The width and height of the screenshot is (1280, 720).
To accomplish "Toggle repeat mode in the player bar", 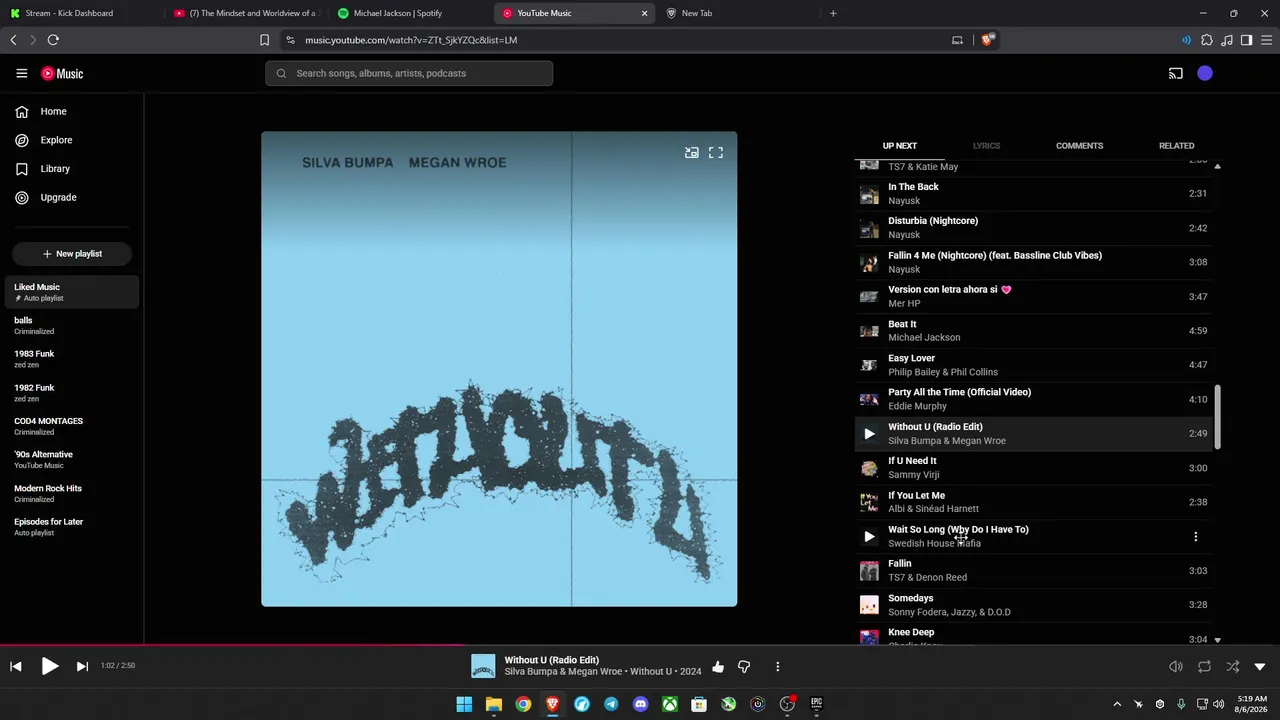I will [x=1204, y=667].
